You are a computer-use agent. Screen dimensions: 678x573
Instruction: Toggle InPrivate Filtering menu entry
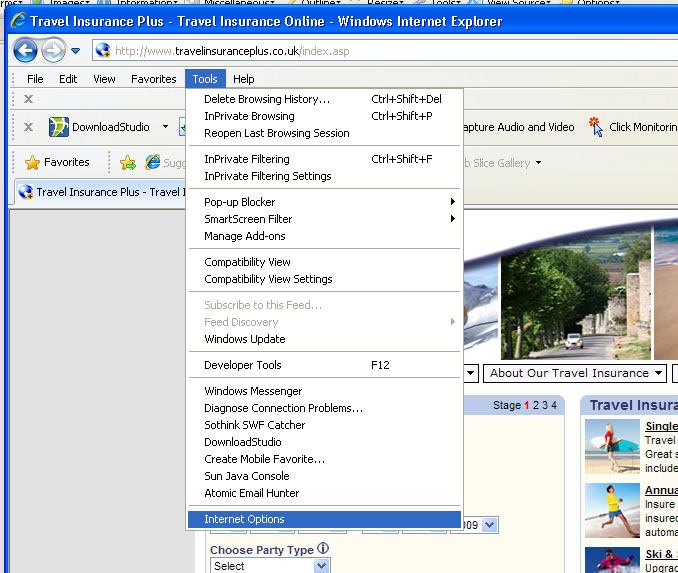[324, 159]
